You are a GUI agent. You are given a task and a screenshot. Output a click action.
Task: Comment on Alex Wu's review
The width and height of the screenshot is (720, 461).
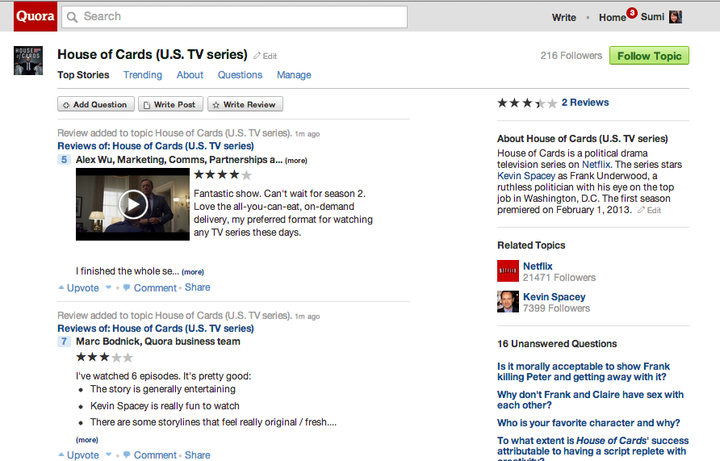[155, 288]
